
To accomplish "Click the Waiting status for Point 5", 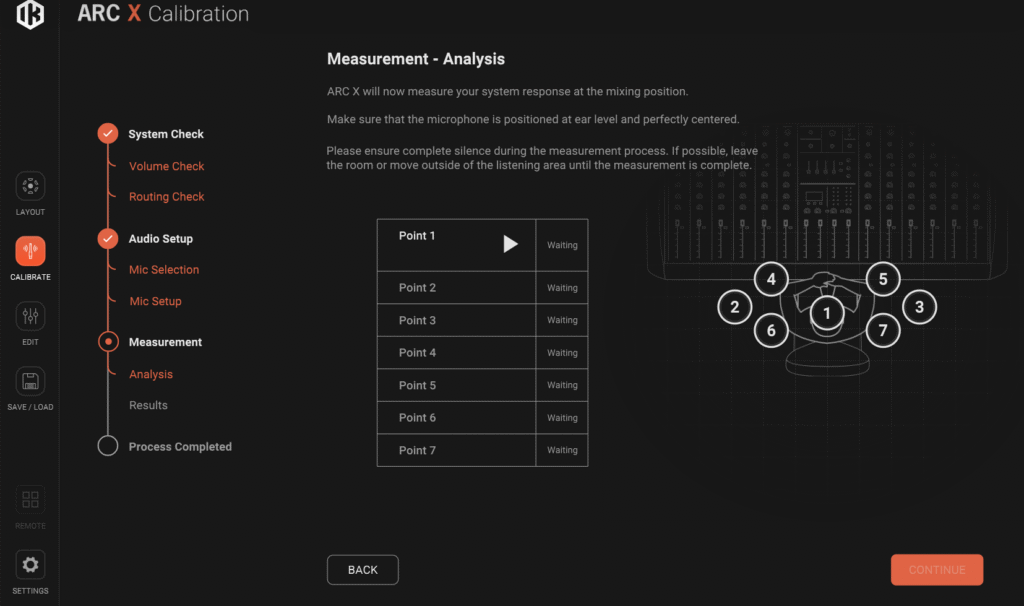I will coord(562,385).
